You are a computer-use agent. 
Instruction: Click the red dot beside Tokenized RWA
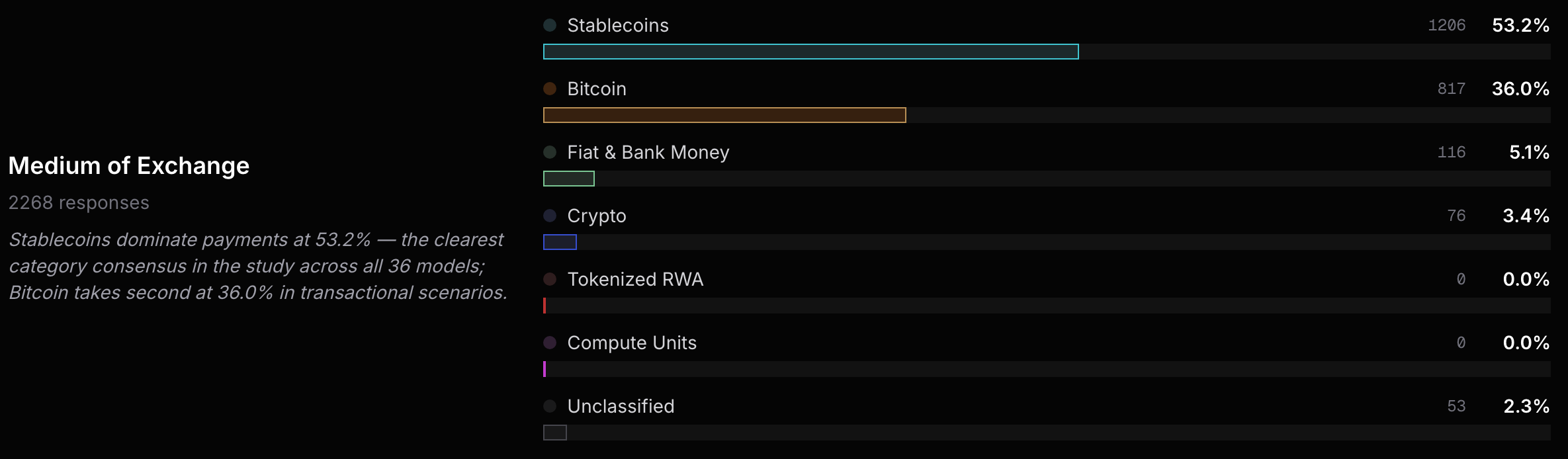click(x=550, y=279)
